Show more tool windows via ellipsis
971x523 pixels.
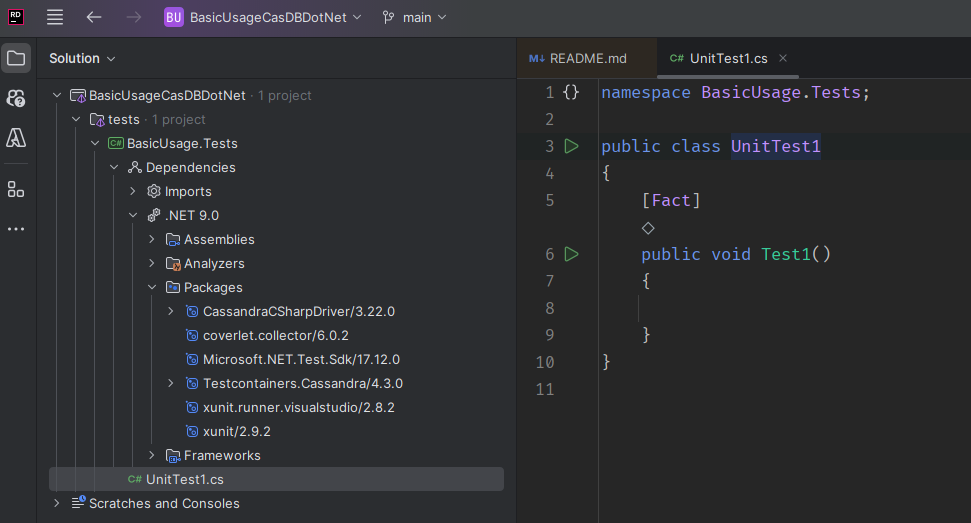16,229
